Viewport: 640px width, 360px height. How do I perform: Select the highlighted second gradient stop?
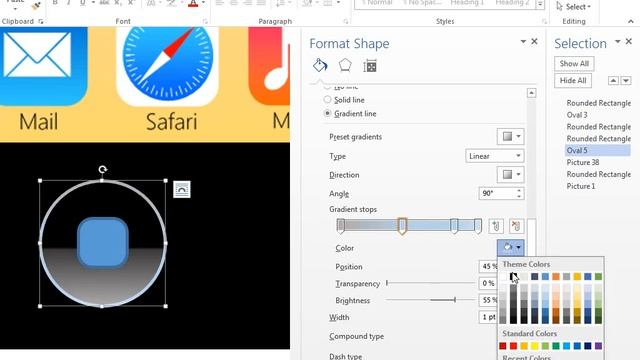[x=402, y=226]
